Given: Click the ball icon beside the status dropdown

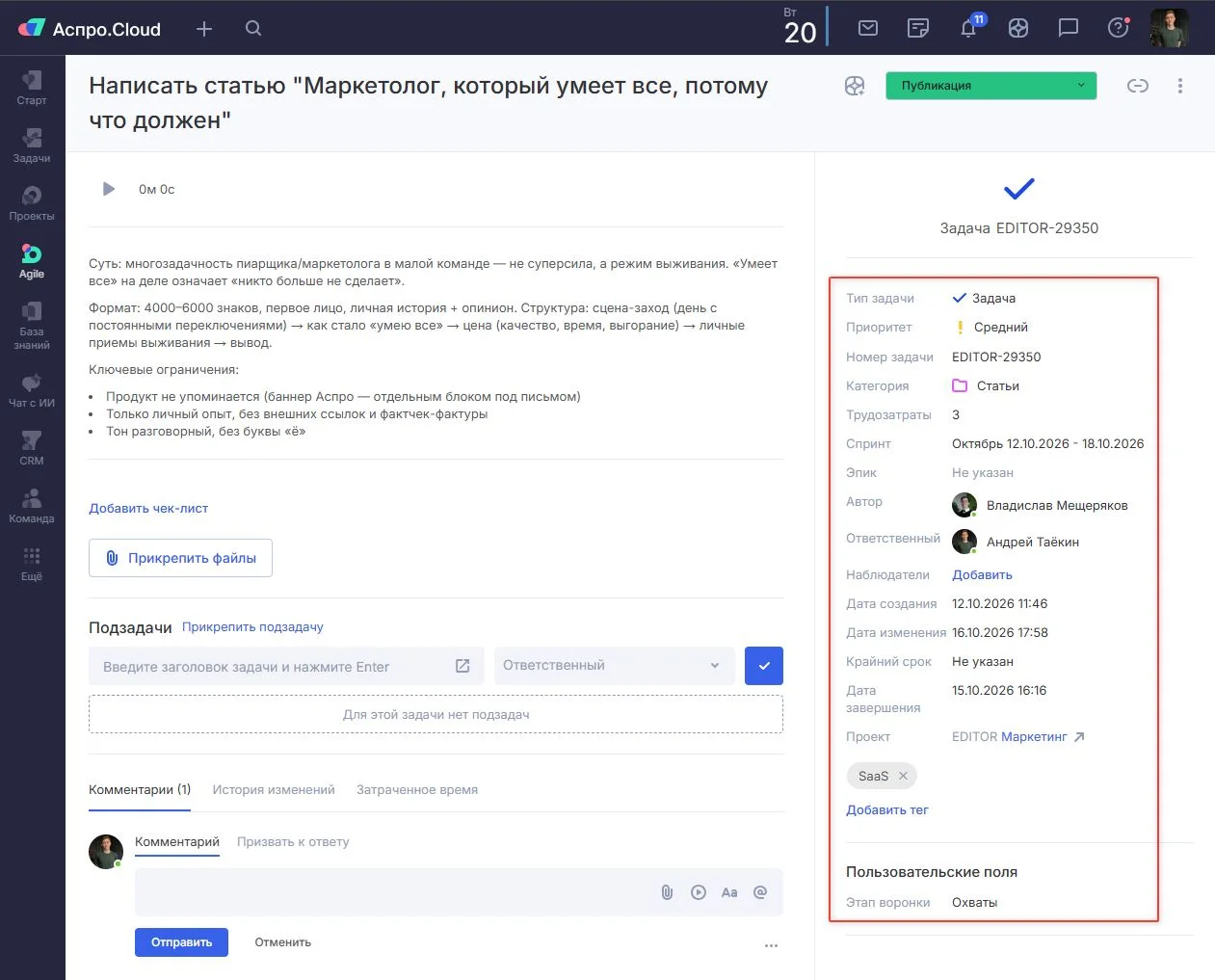Looking at the screenshot, I should click(x=855, y=86).
